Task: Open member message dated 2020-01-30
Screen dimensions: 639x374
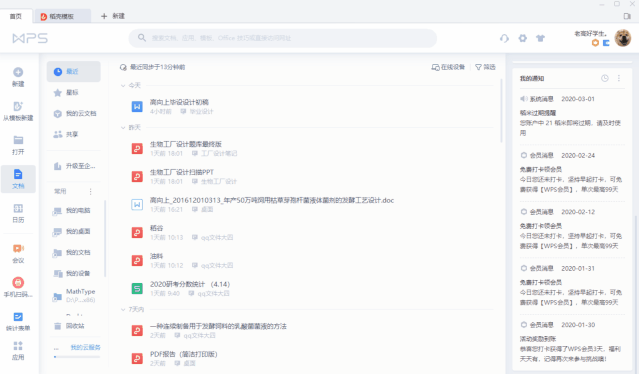Action: (x=572, y=342)
